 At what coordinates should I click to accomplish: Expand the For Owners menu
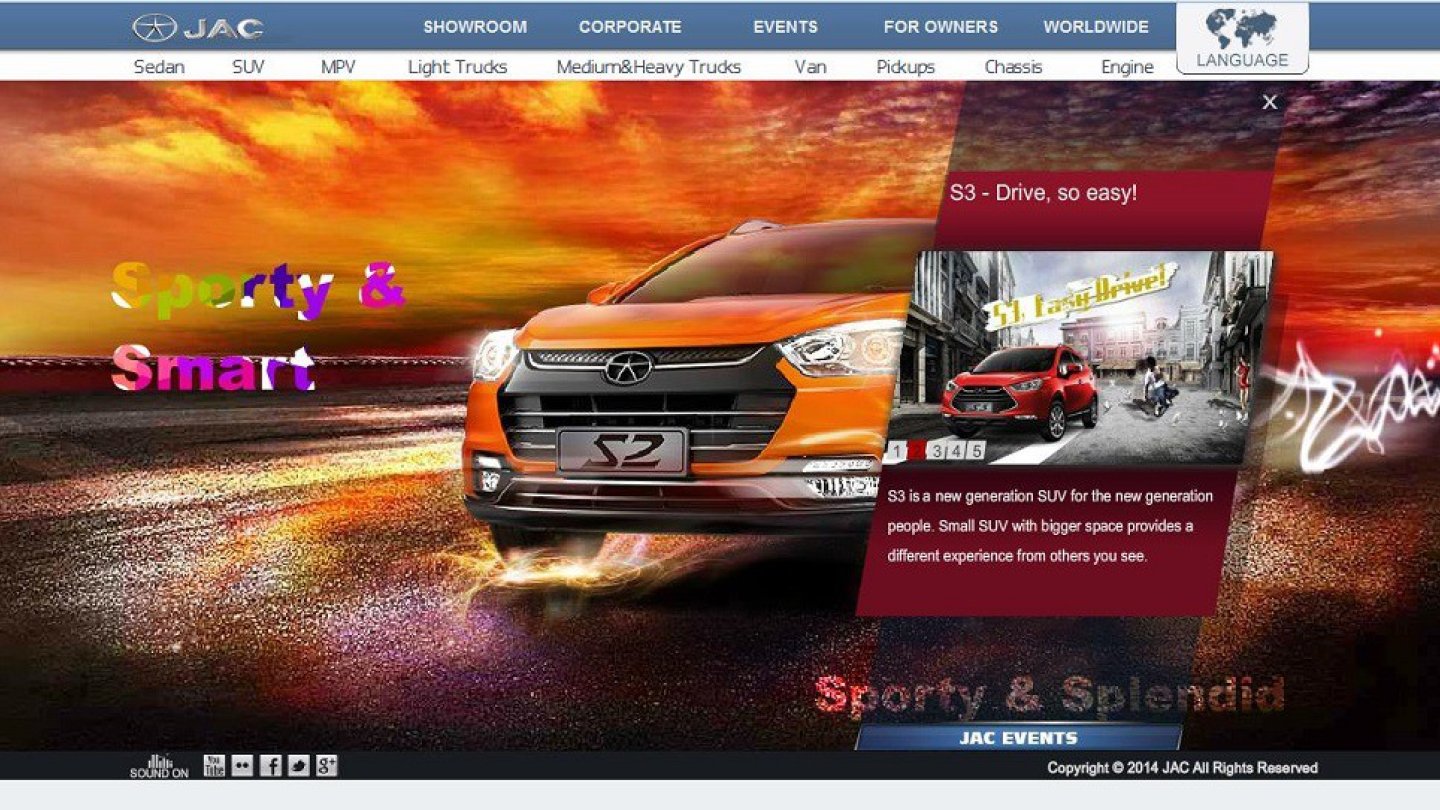(x=940, y=27)
